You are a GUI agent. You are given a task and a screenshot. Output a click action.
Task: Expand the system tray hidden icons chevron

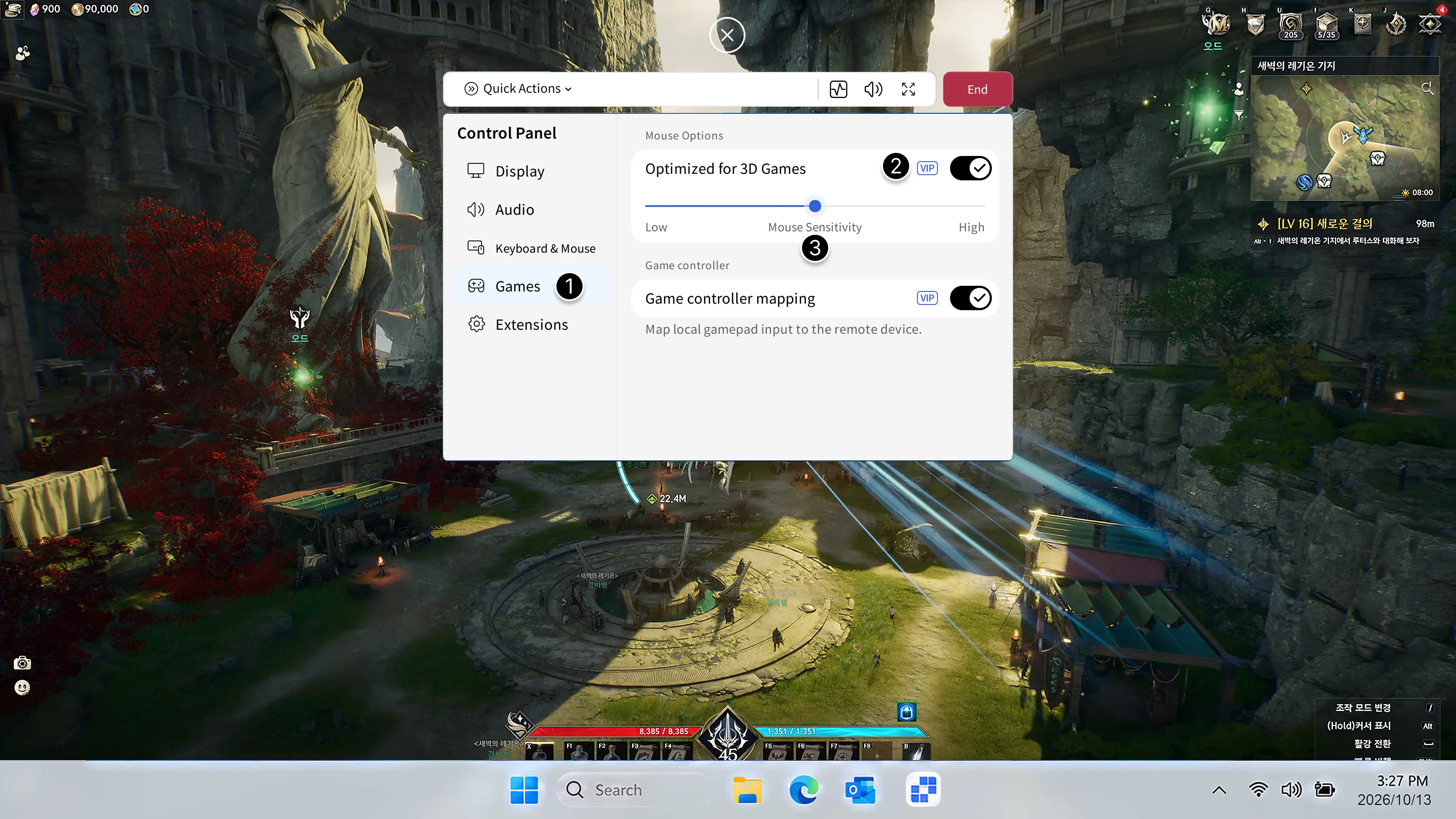click(x=1219, y=790)
